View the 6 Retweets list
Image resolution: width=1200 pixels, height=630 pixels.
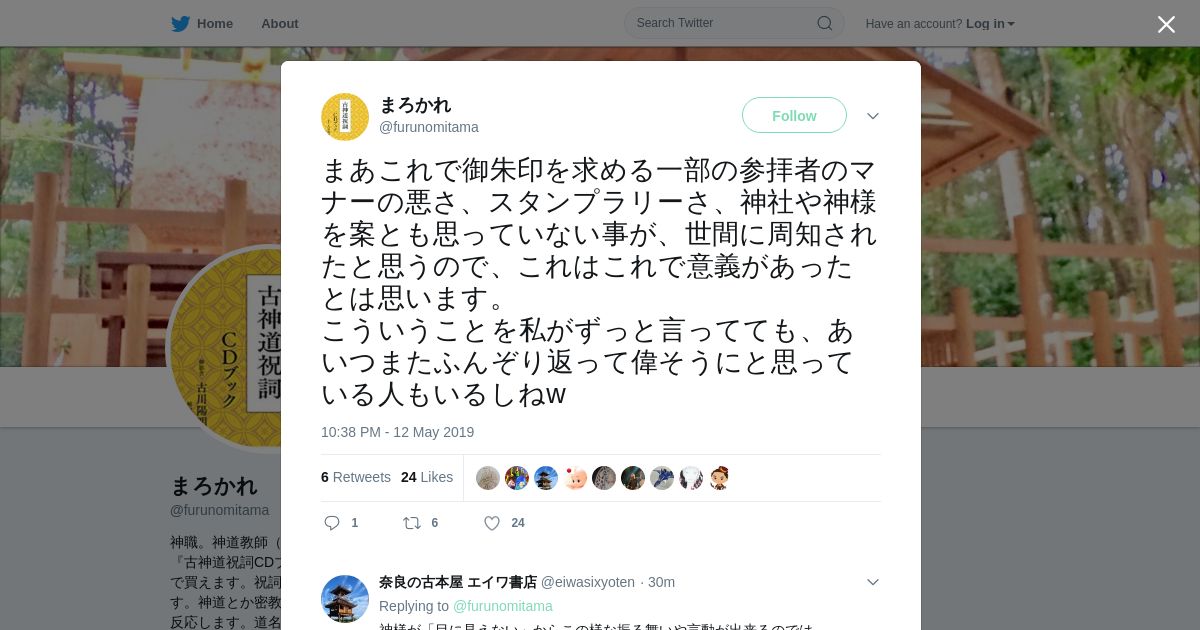356,477
